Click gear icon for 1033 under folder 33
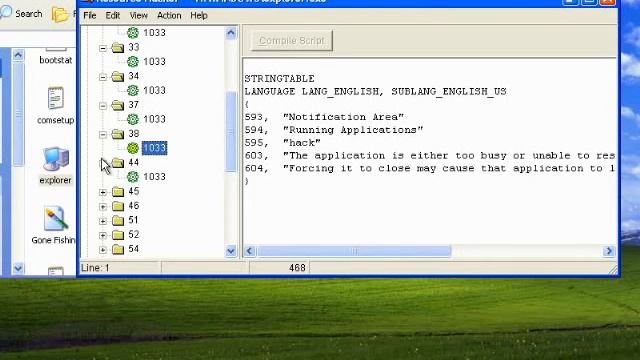The height and width of the screenshot is (360, 640). point(133,62)
